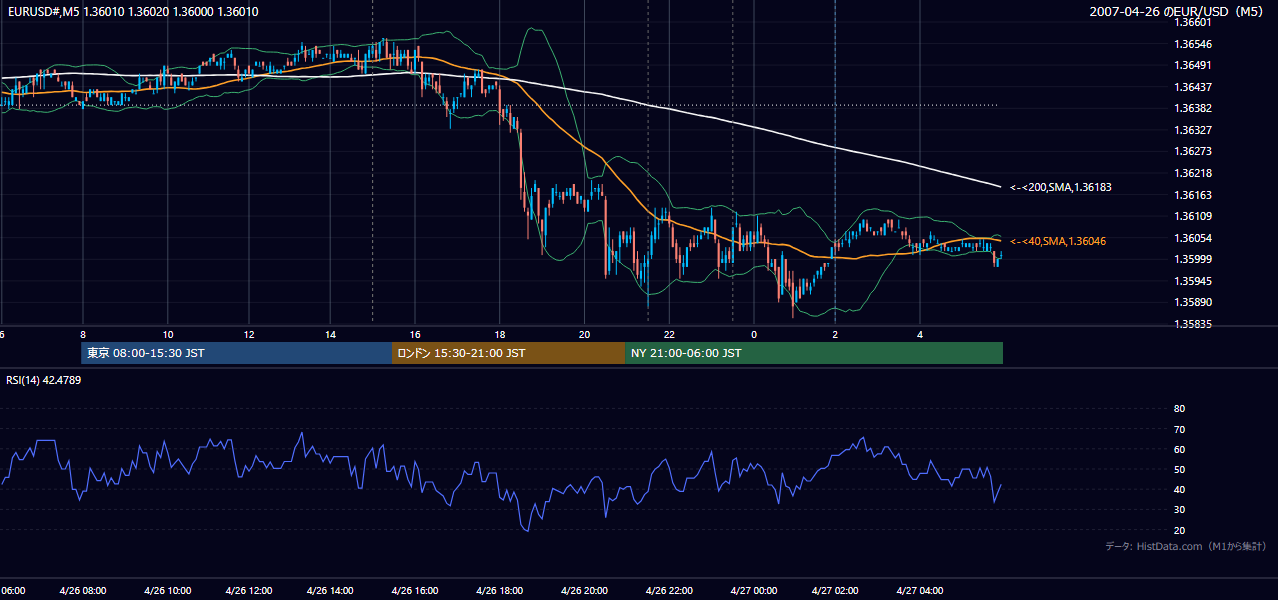The height and width of the screenshot is (600, 1278).
Task: Click hour label 18 under the price chart
Action: click(499, 334)
